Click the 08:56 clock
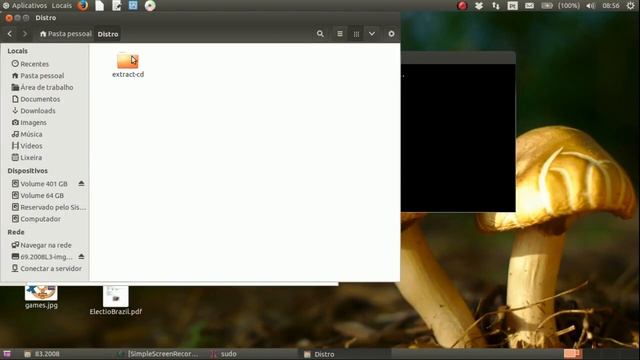Viewport: 640px width, 360px height. click(611, 6)
